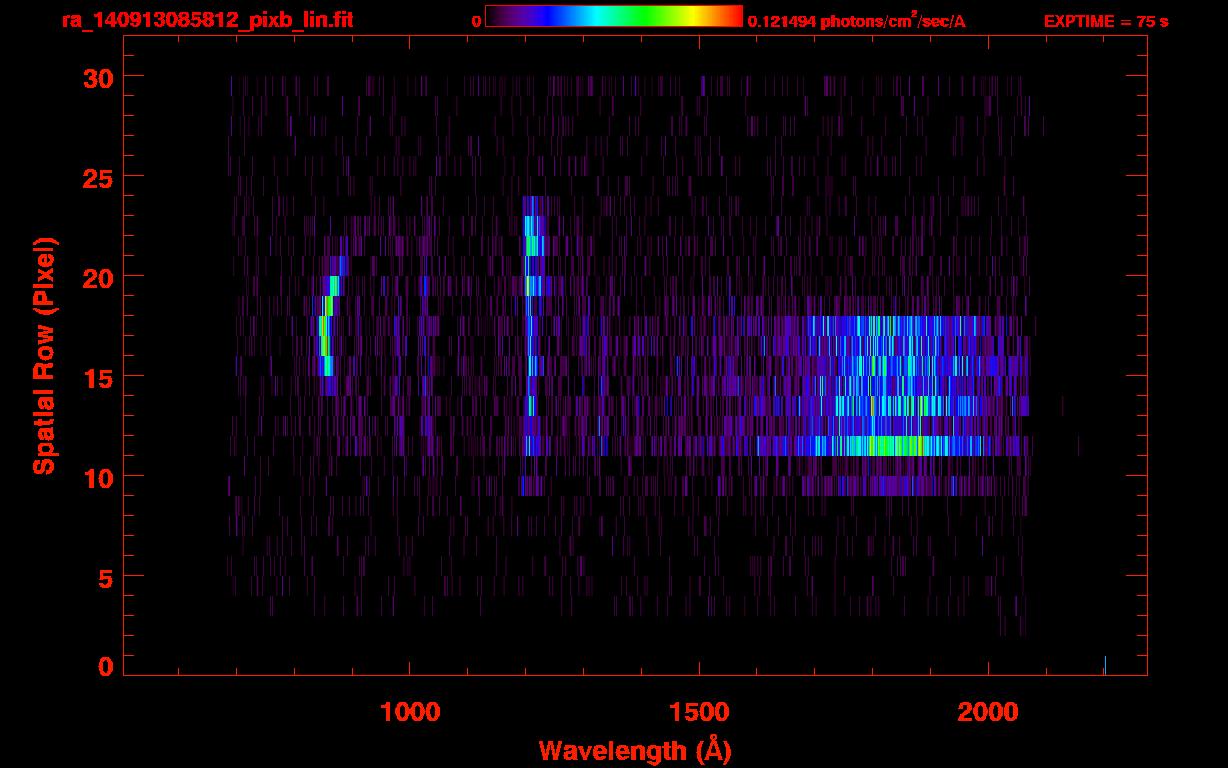Click the y-axis tick label 10
Image resolution: width=1228 pixels, height=768 pixels.
tap(97, 477)
